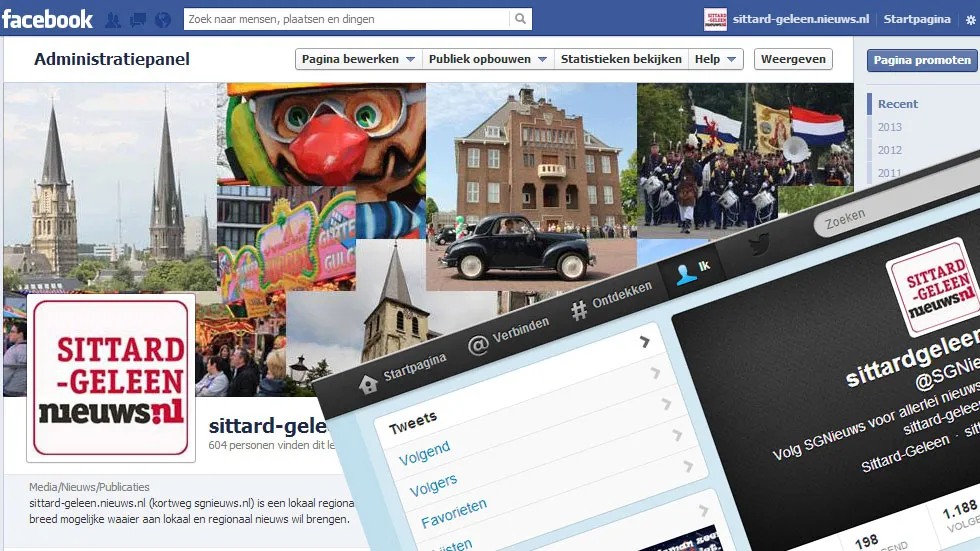The height and width of the screenshot is (551, 980).
Task: Click the Twitter # icon next to Ontdekken
Action: tap(579, 310)
